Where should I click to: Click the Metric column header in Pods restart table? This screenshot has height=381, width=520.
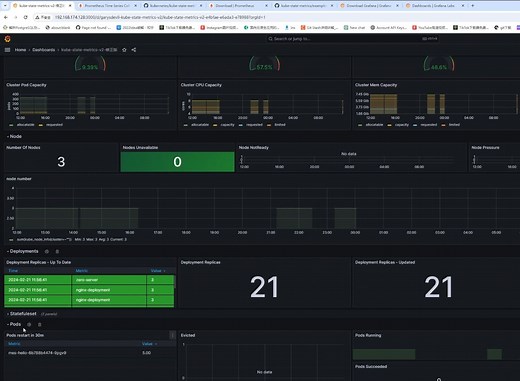[x=14, y=344]
